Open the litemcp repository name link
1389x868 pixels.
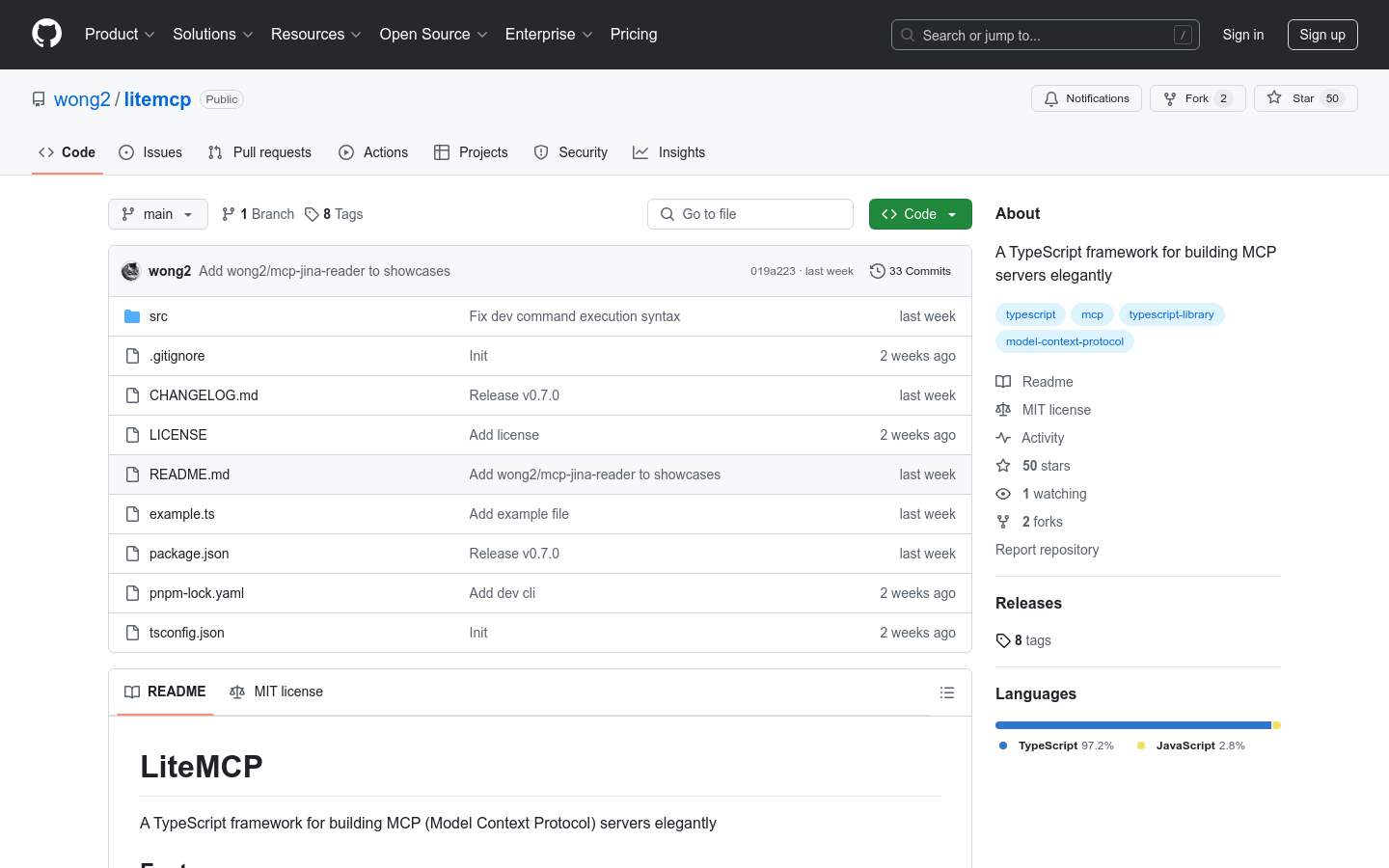pyautogui.click(x=157, y=99)
